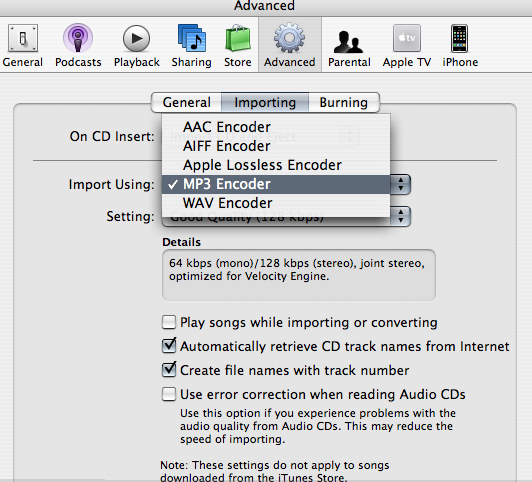Open the Parental controls icon
The height and width of the screenshot is (482, 532).
[x=348, y=41]
